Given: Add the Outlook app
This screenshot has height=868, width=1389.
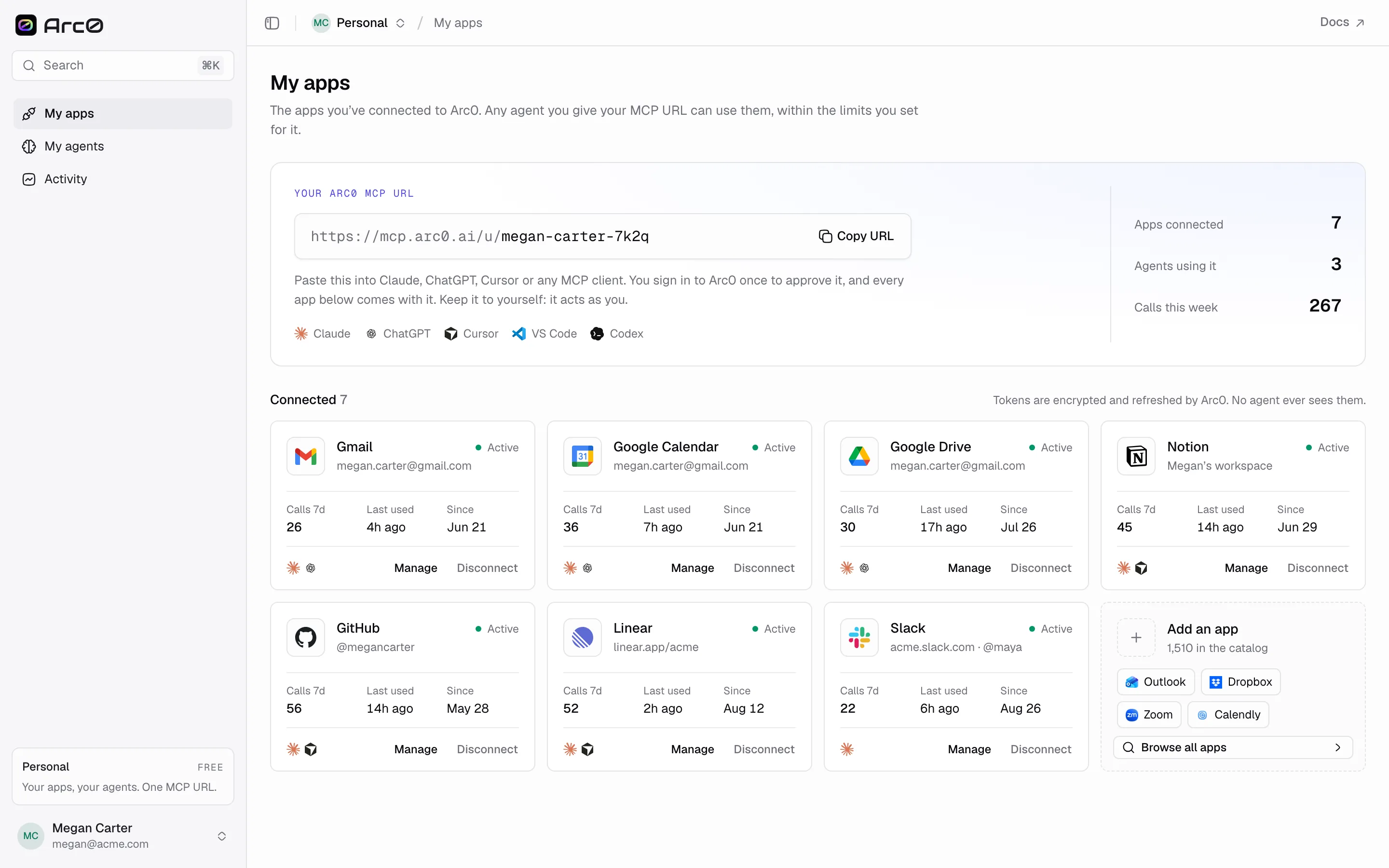Looking at the screenshot, I should (1156, 682).
